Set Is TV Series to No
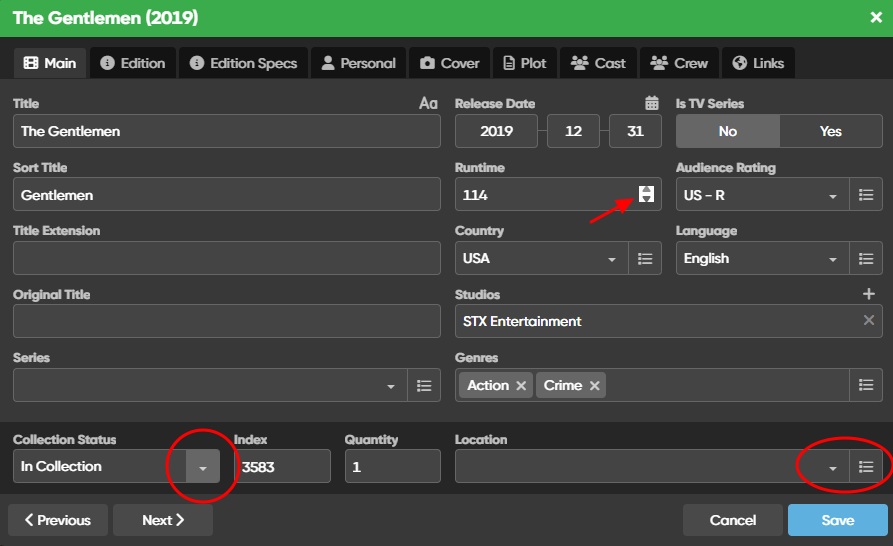Screen dimensions: 893x546 (728, 131)
